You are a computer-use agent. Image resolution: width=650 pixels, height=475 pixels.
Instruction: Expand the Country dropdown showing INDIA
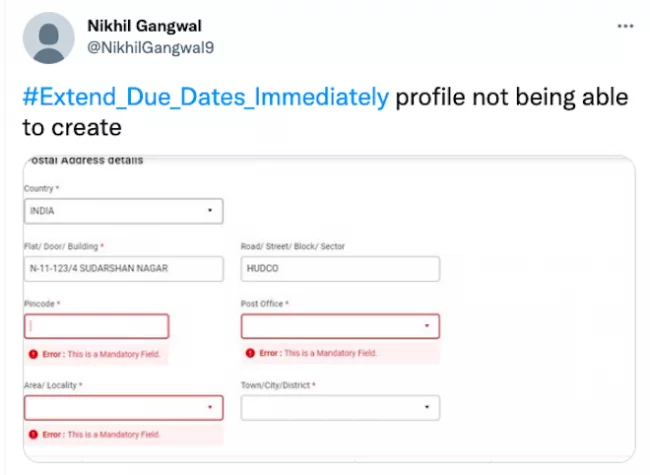click(x=124, y=211)
